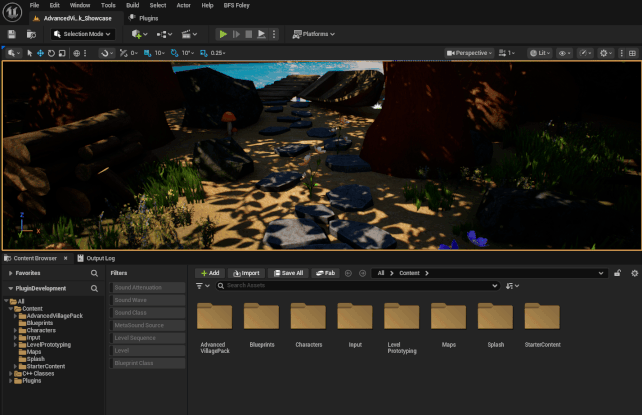
Task: Open the Selection Mode dropdown
Action: coord(82,34)
